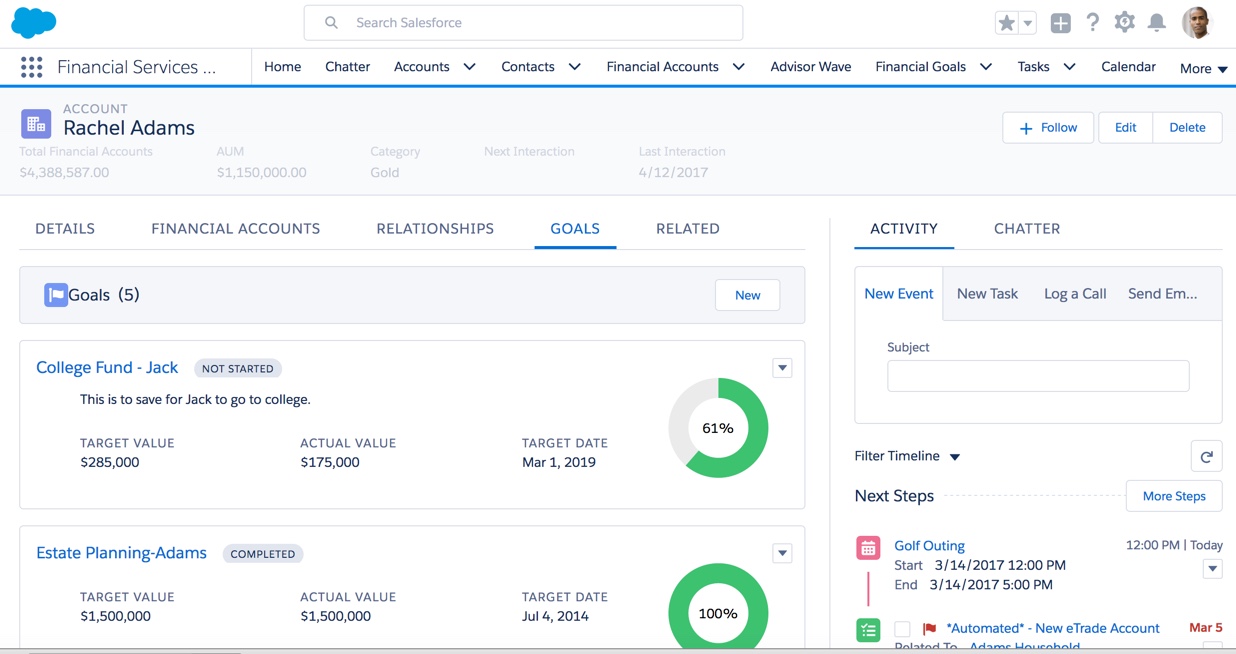The image size is (1236, 654).
Task: Check the Automated New eTrade Account task checkbox
Action: pyautogui.click(x=902, y=629)
